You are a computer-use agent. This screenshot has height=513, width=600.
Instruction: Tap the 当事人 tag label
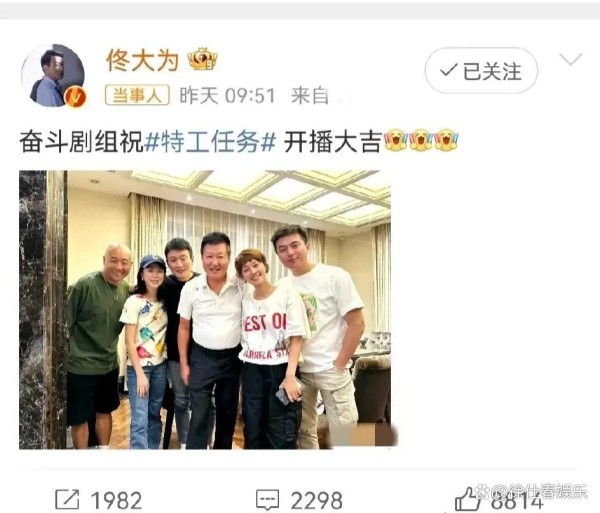[x=137, y=95]
